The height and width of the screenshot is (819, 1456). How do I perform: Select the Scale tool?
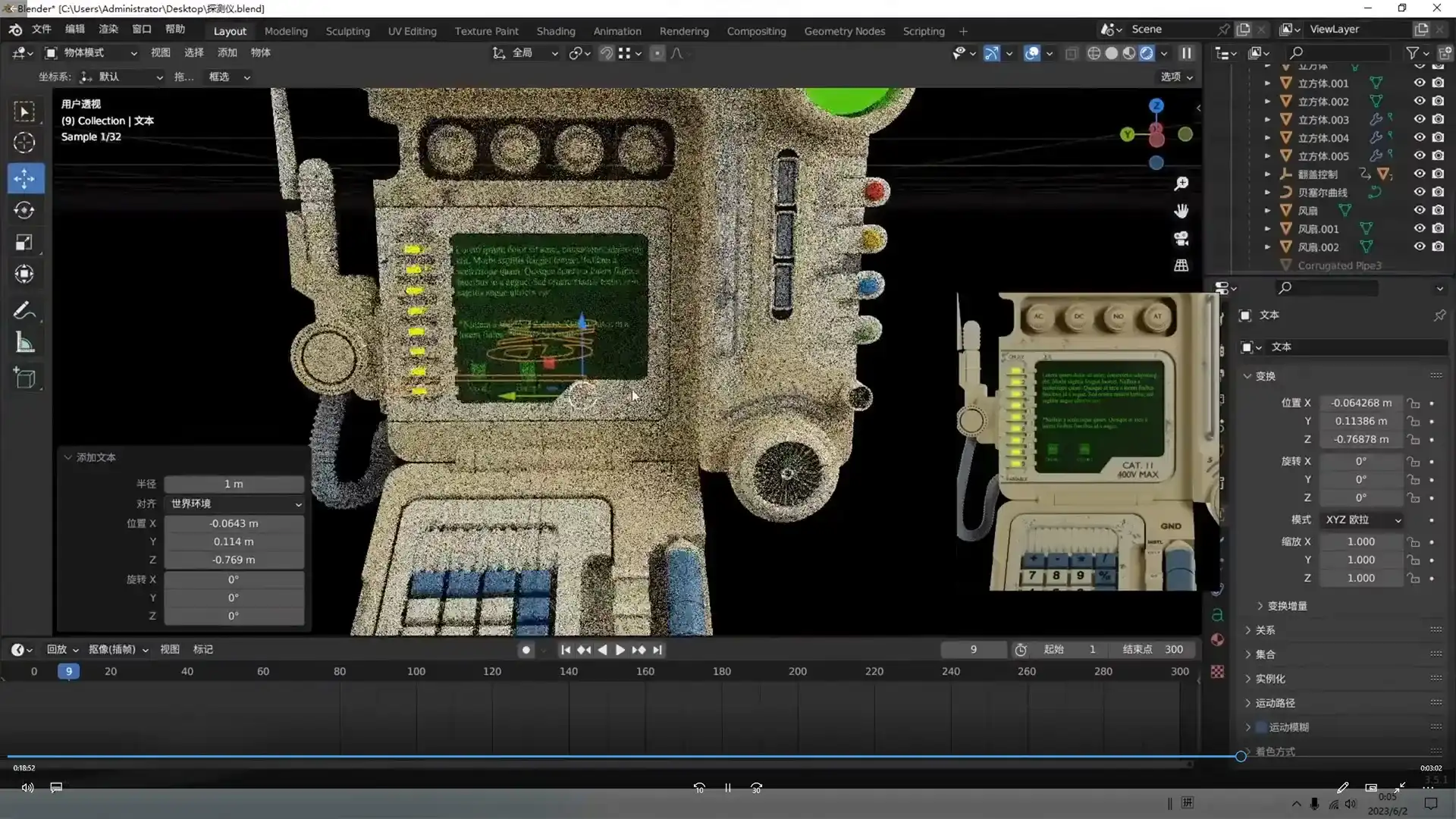tap(25, 243)
